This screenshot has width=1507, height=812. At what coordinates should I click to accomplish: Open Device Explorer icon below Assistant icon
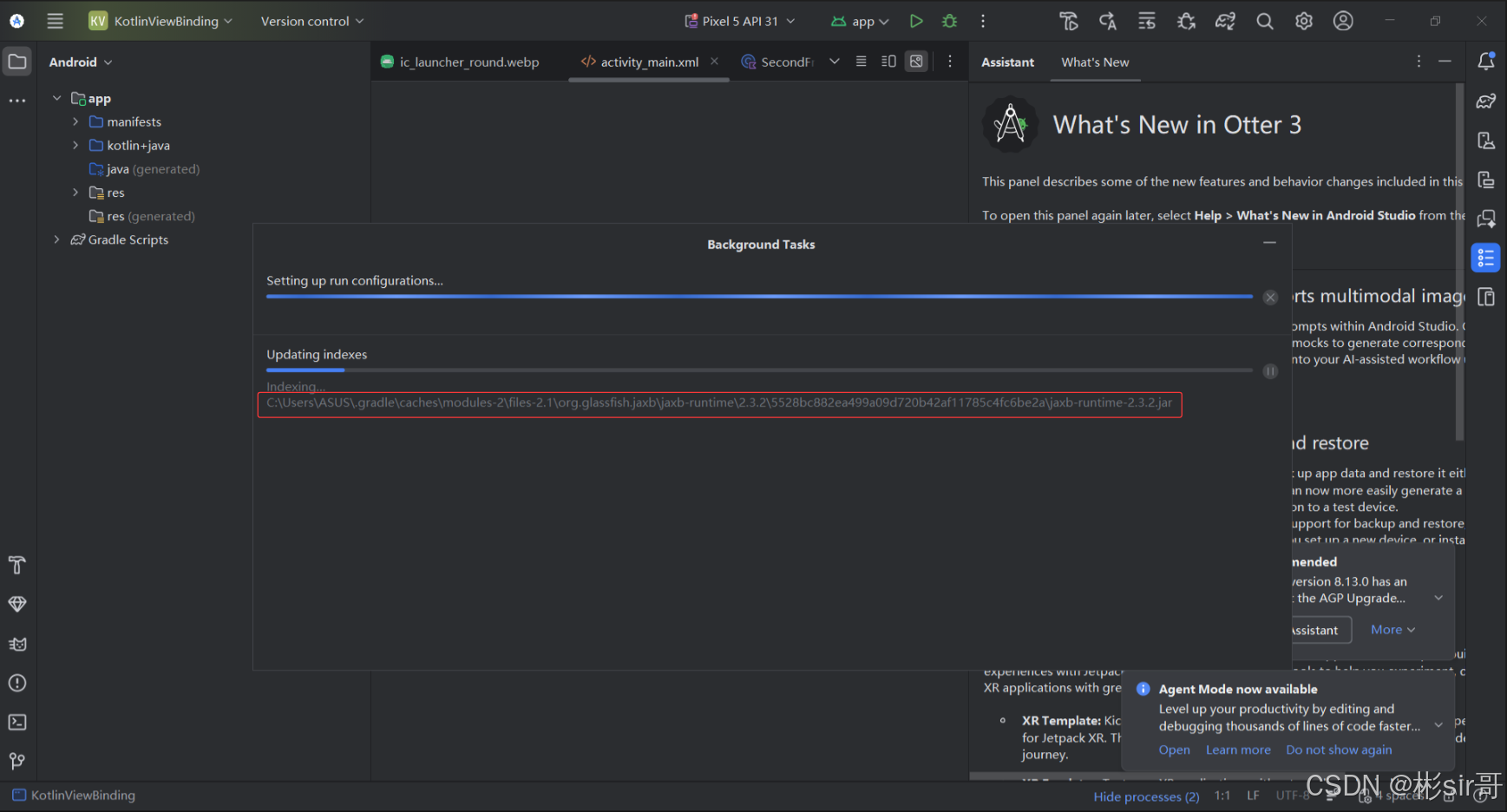[x=1486, y=297]
